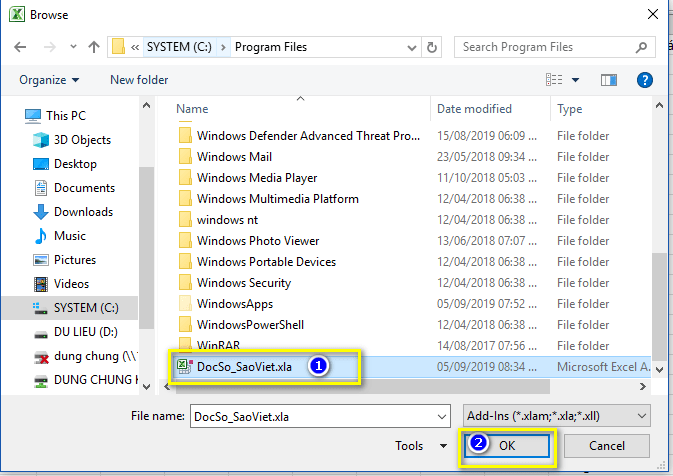Viewport: 673px width, 476px height.
Task: Click the New folder button
Action: [139, 80]
